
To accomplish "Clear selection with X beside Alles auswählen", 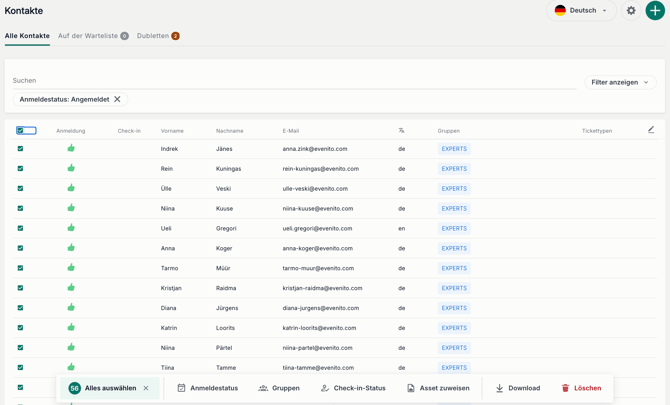I will [x=146, y=388].
